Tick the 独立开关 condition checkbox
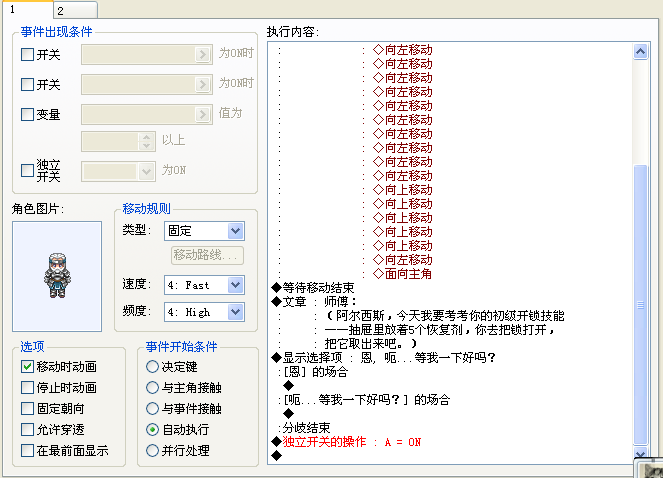The image size is (663, 478). point(27,170)
